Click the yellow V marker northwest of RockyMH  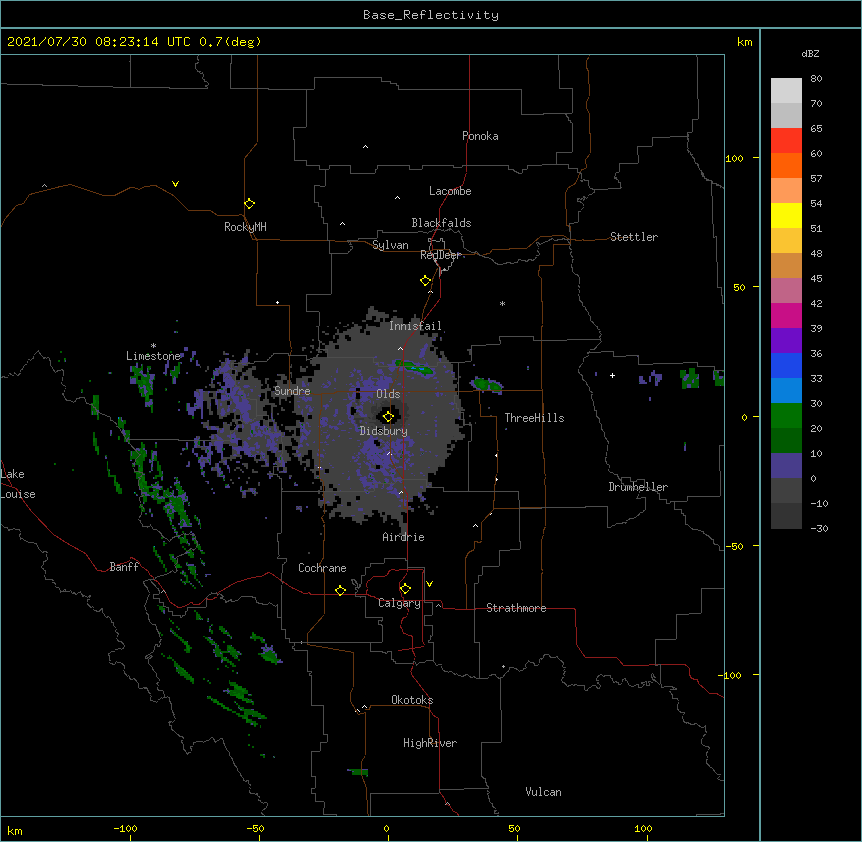pyautogui.click(x=175, y=184)
